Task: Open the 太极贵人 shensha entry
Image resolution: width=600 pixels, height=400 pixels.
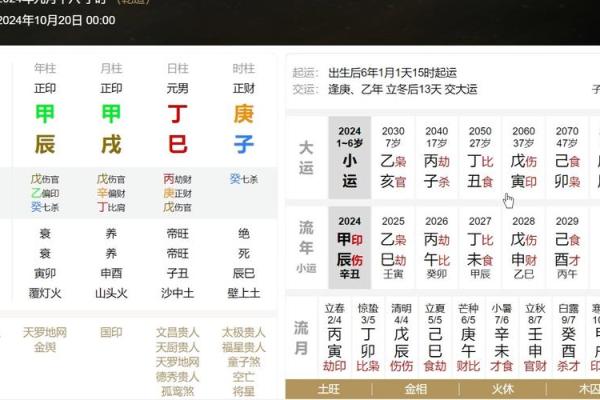Action: [x=243, y=332]
